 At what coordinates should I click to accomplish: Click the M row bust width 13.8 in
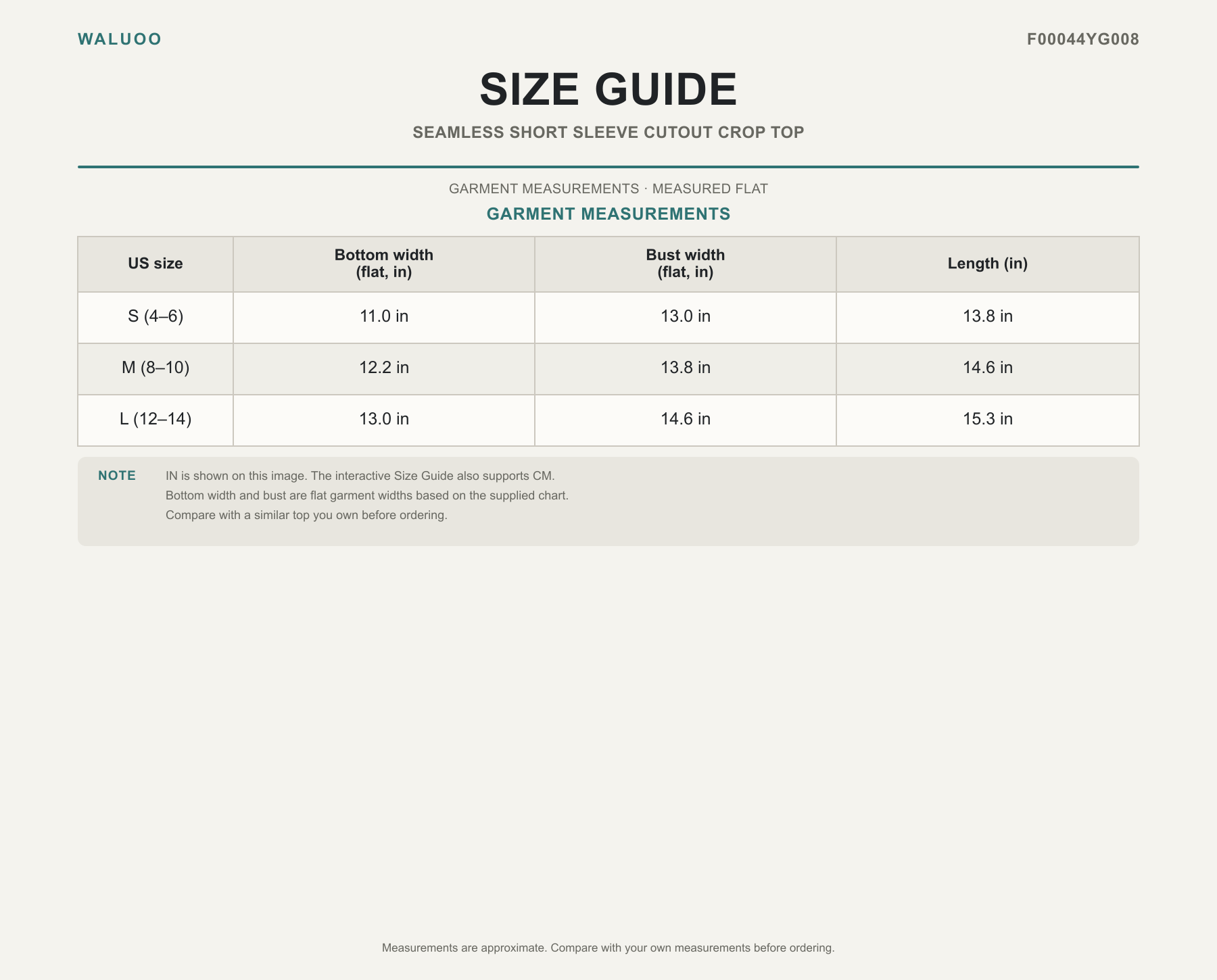pos(686,368)
